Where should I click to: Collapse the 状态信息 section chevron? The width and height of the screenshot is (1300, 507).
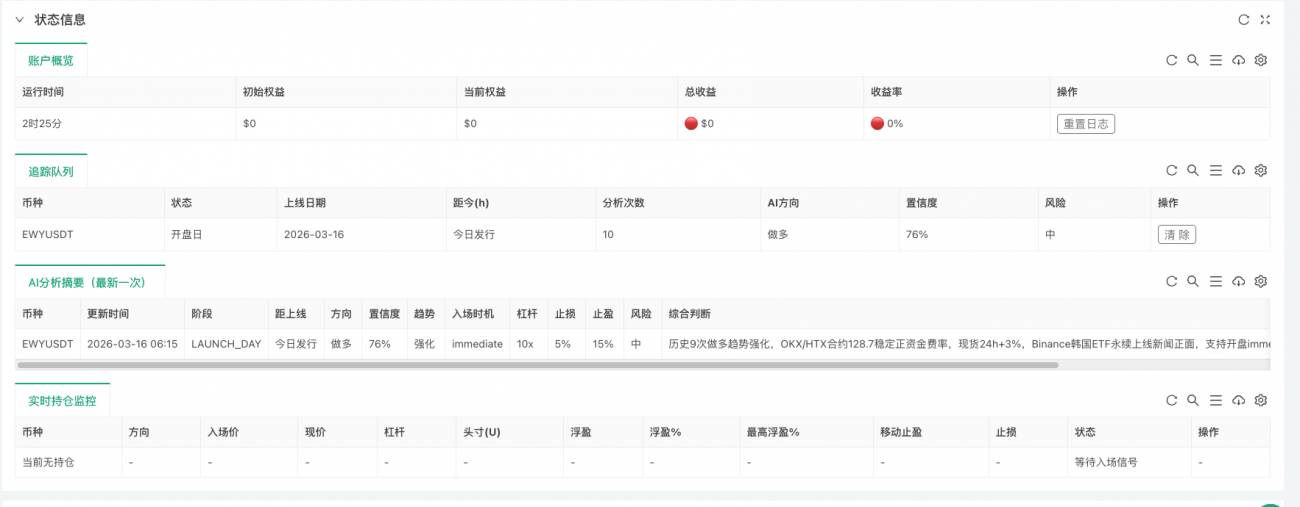[19, 20]
